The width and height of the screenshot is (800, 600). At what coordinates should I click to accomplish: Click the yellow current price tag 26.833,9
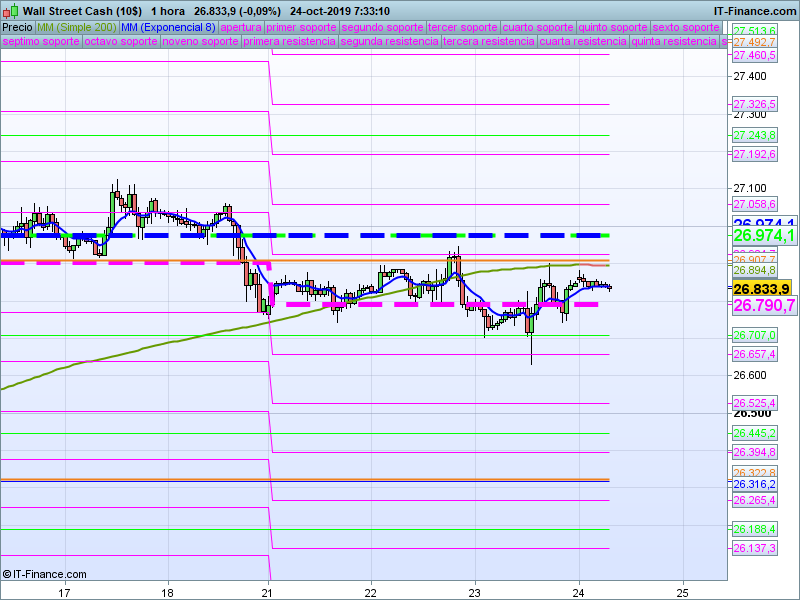tap(762, 288)
